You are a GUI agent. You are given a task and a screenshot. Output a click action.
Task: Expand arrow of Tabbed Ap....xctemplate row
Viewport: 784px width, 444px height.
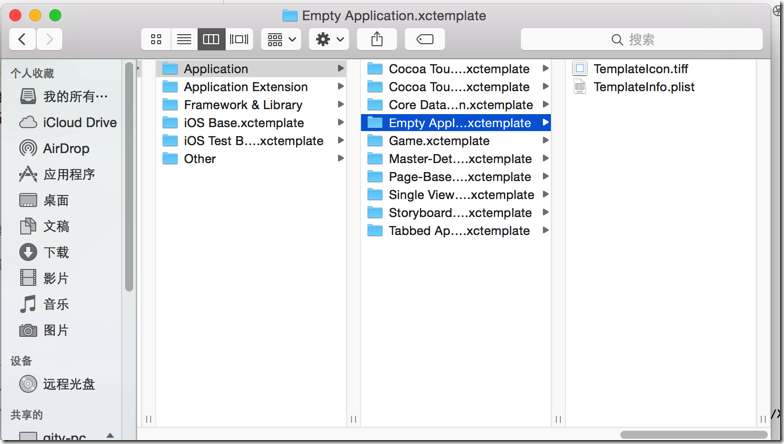tap(546, 230)
